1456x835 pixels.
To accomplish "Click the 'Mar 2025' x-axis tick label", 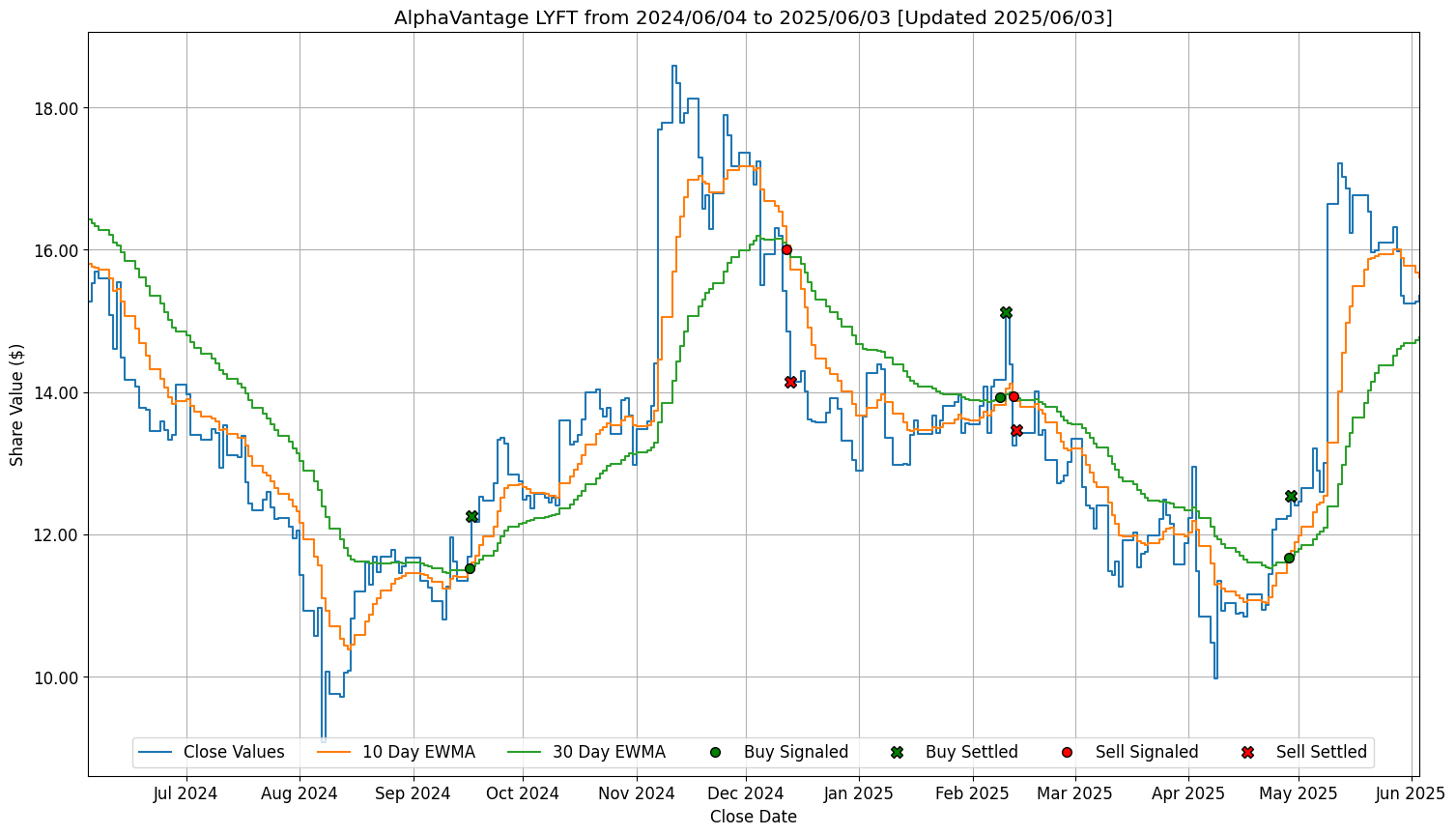I will point(1074,794).
